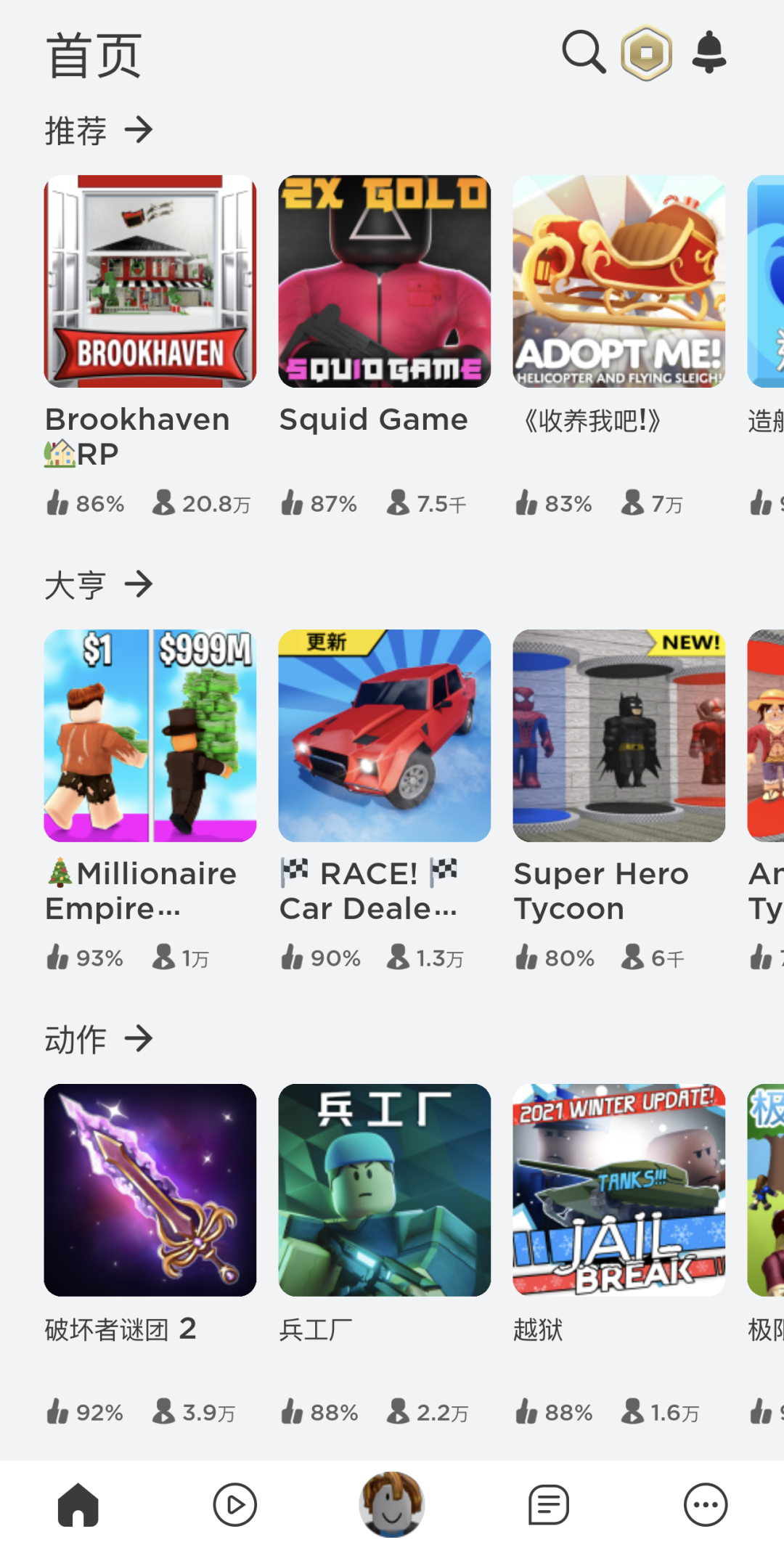784x1566 pixels.
Task: Open the 兵工厂 game thumbnail
Action: [385, 1190]
